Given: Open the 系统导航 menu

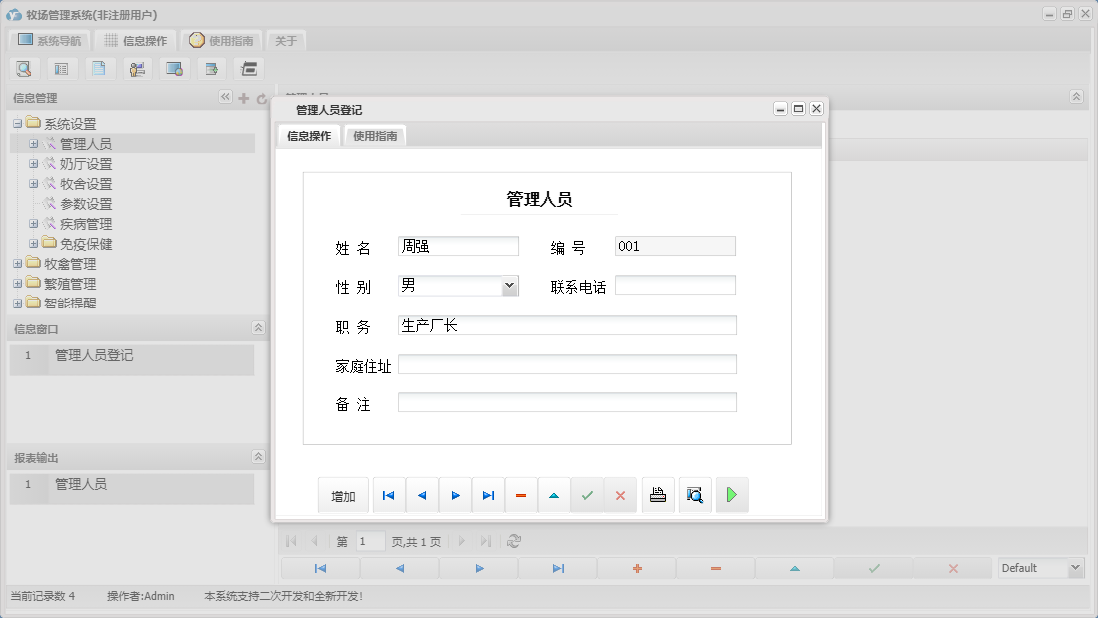Looking at the screenshot, I should pos(48,40).
